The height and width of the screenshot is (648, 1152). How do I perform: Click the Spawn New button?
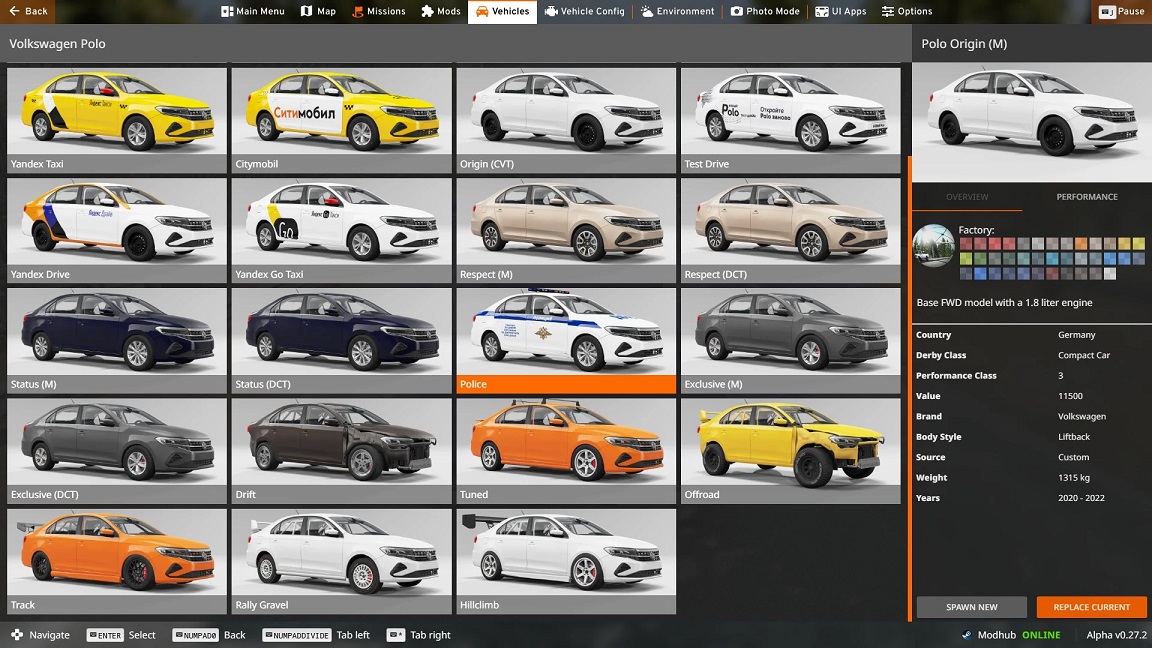coord(971,607)
